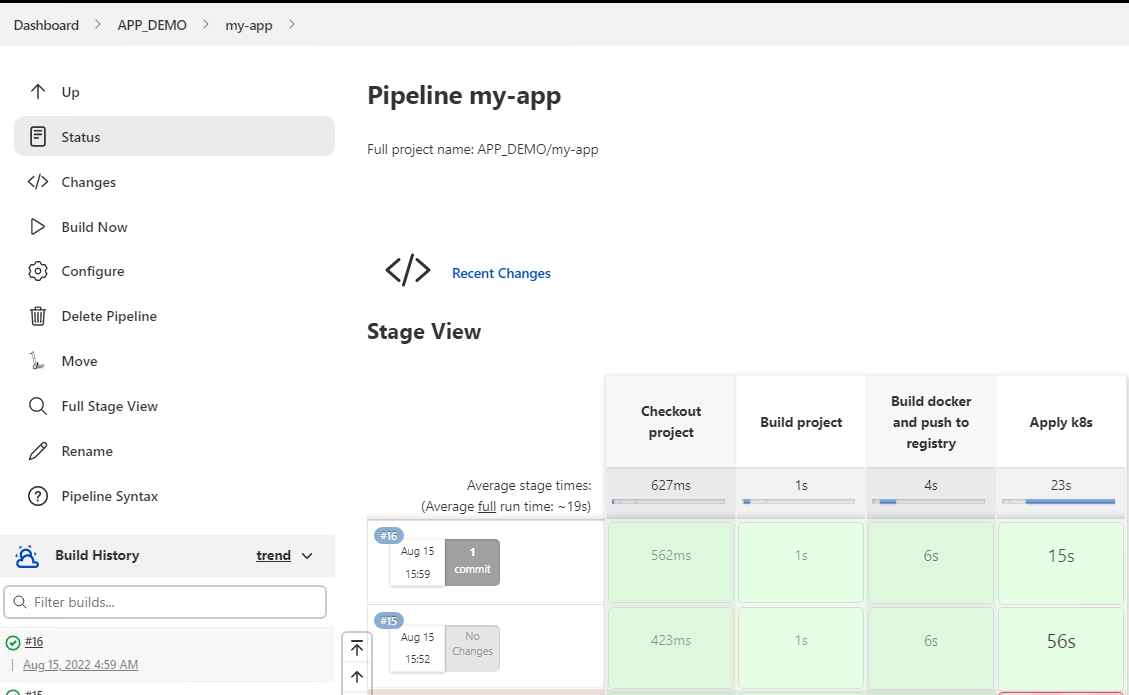This screenshot has height=695, width=1129.
Task: Click build #16 success status icon
Action: pos(13,643)
